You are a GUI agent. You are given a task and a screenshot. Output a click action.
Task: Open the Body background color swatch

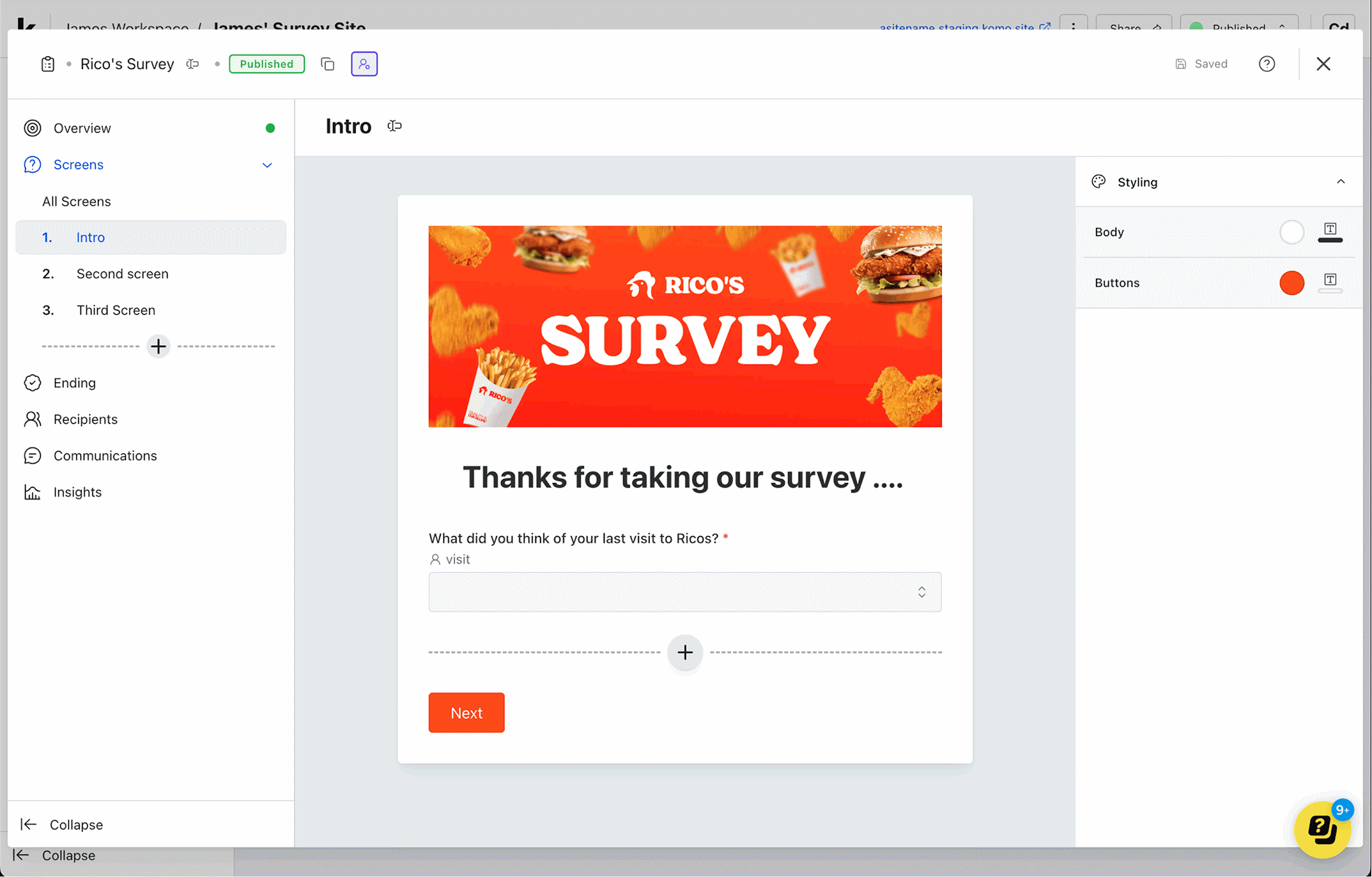click(x=1292, y=232)
